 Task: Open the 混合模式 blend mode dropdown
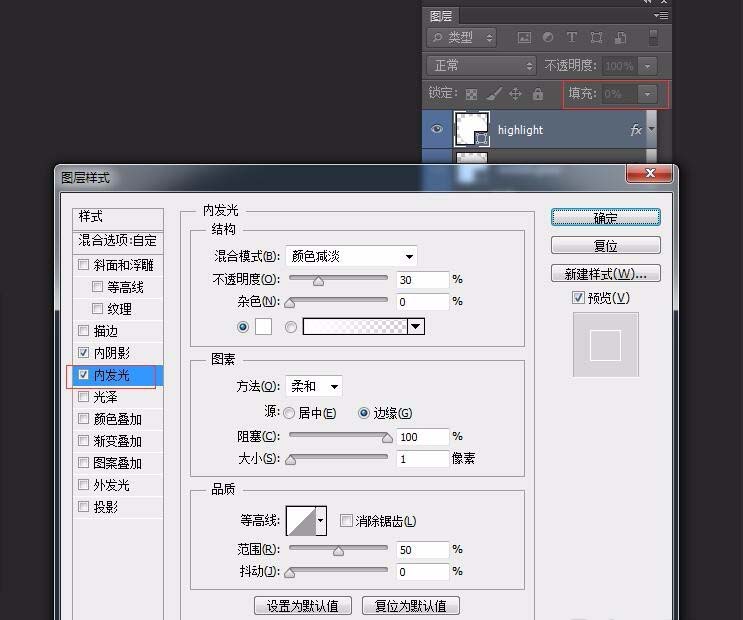(351, 256)
